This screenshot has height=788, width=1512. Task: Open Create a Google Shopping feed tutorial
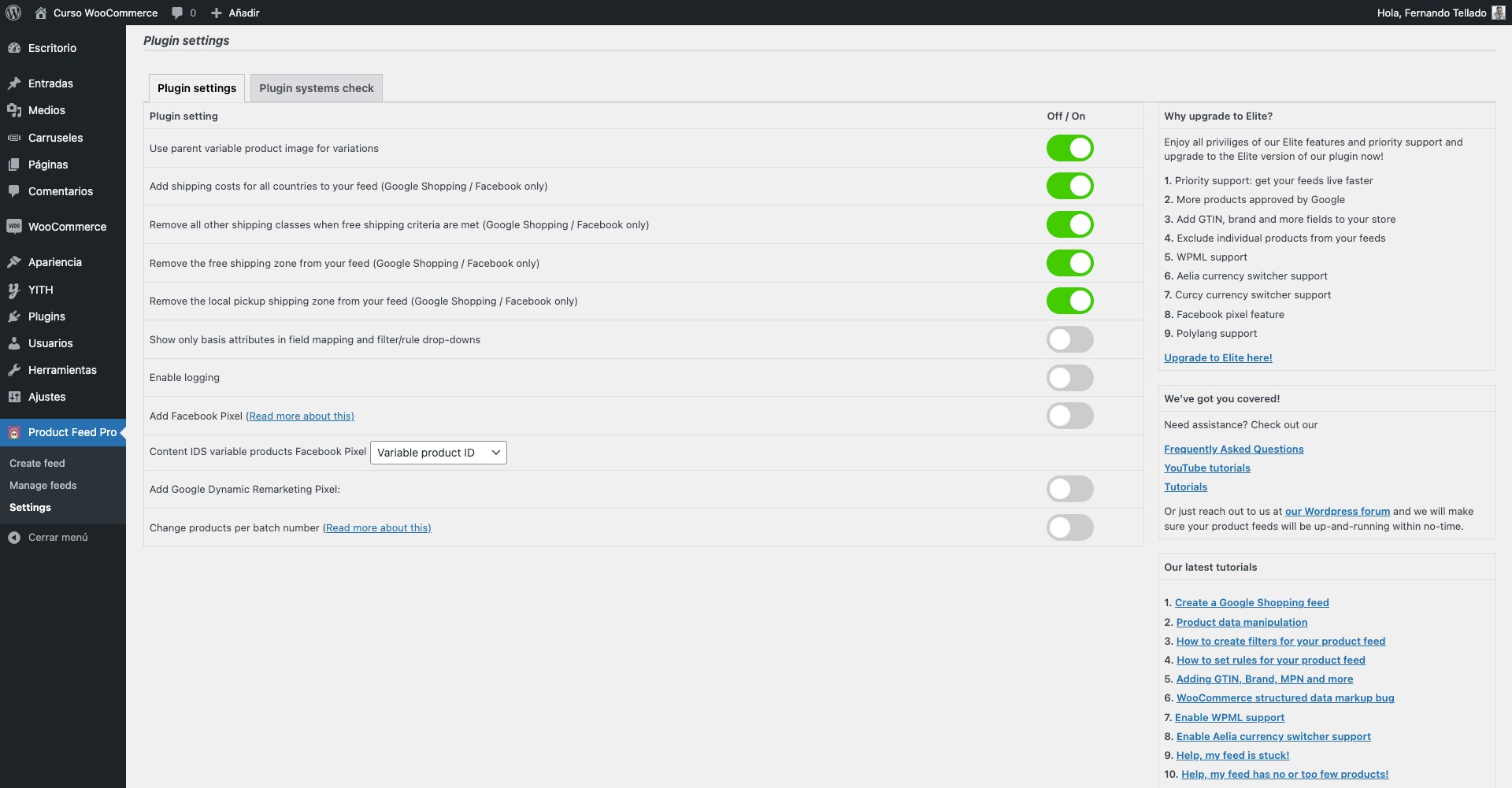[x=1251, y=602]
